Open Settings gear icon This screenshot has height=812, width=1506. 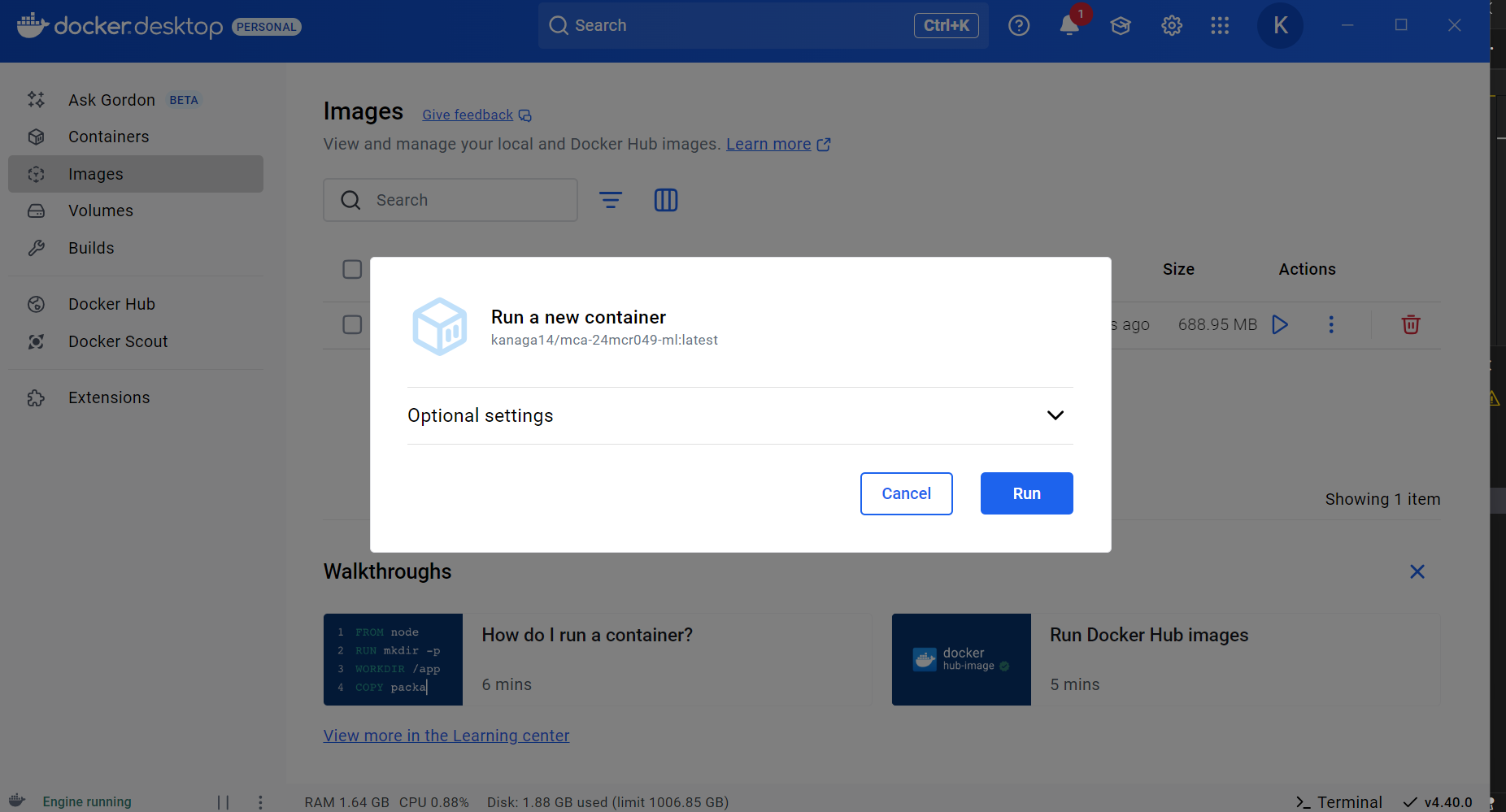pyautogui.click(x=1172, y=25)
